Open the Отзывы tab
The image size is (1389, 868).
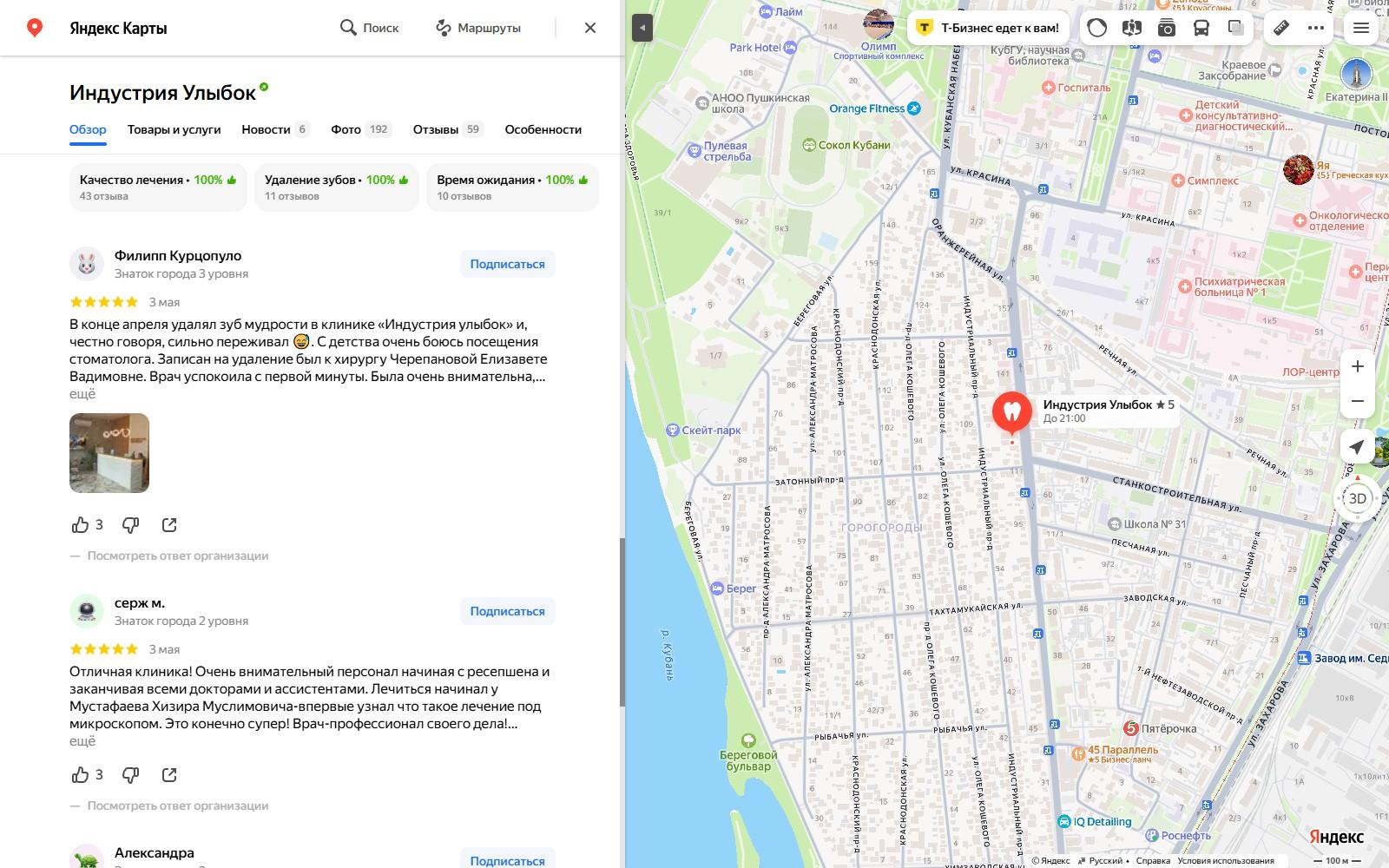tap(448, 129)
